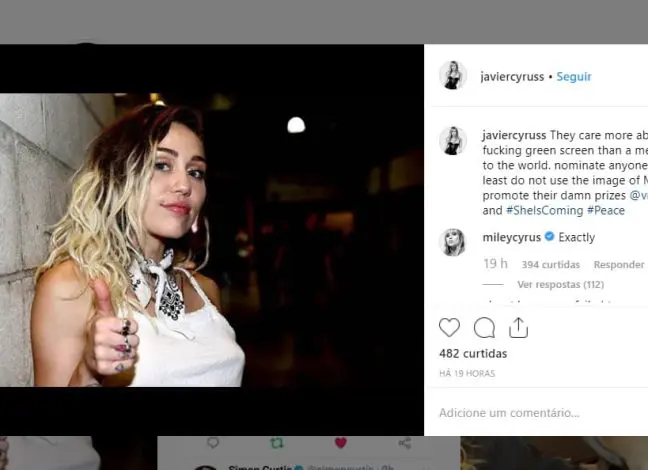Viewport: 648px width, 470px height.
Task: Click the post photo of thumbs-up woman
Action: (211, 240)
